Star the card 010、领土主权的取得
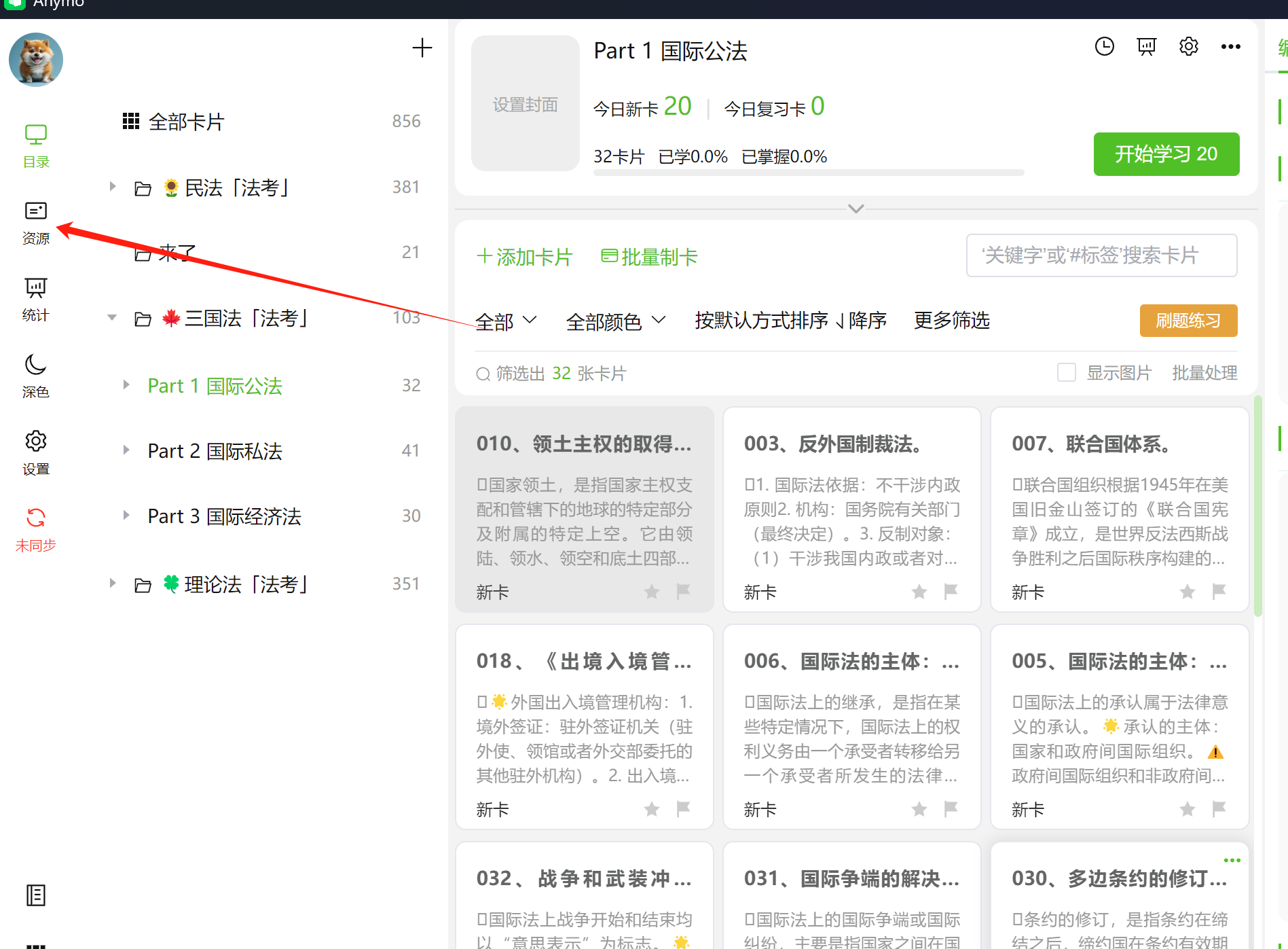 tap(652, 591)
